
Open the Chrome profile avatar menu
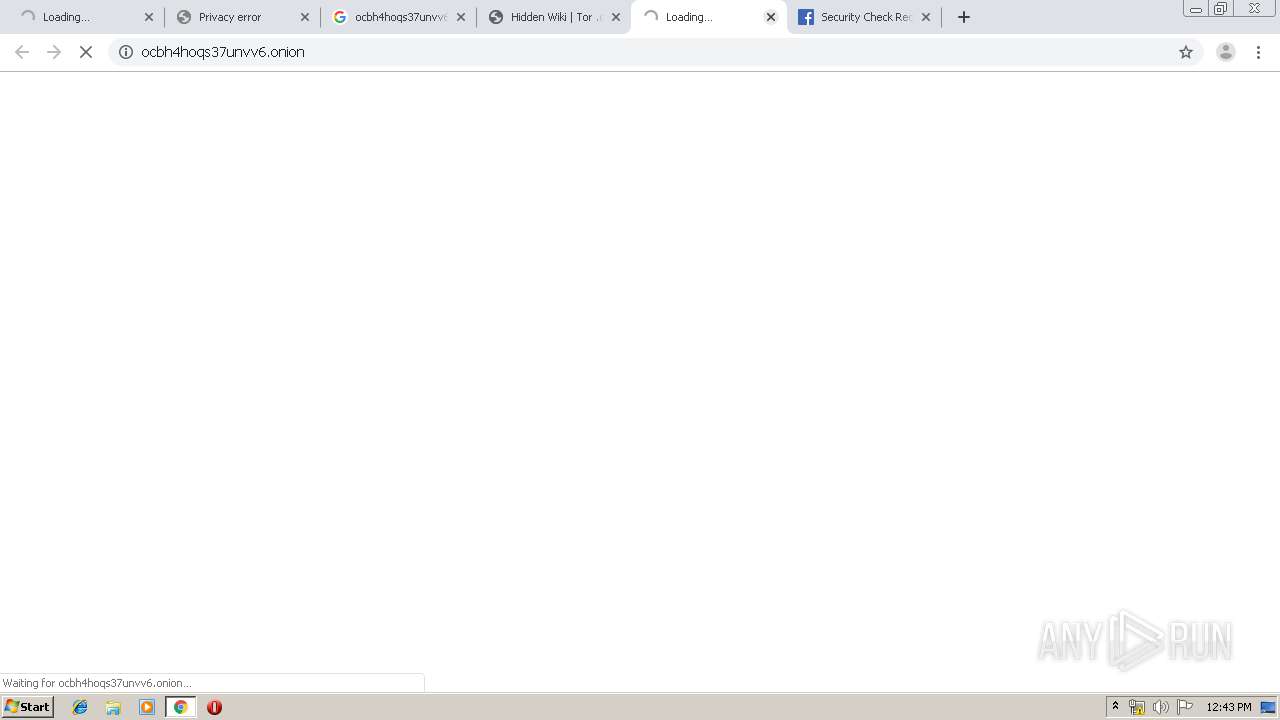coord(1226,52)
